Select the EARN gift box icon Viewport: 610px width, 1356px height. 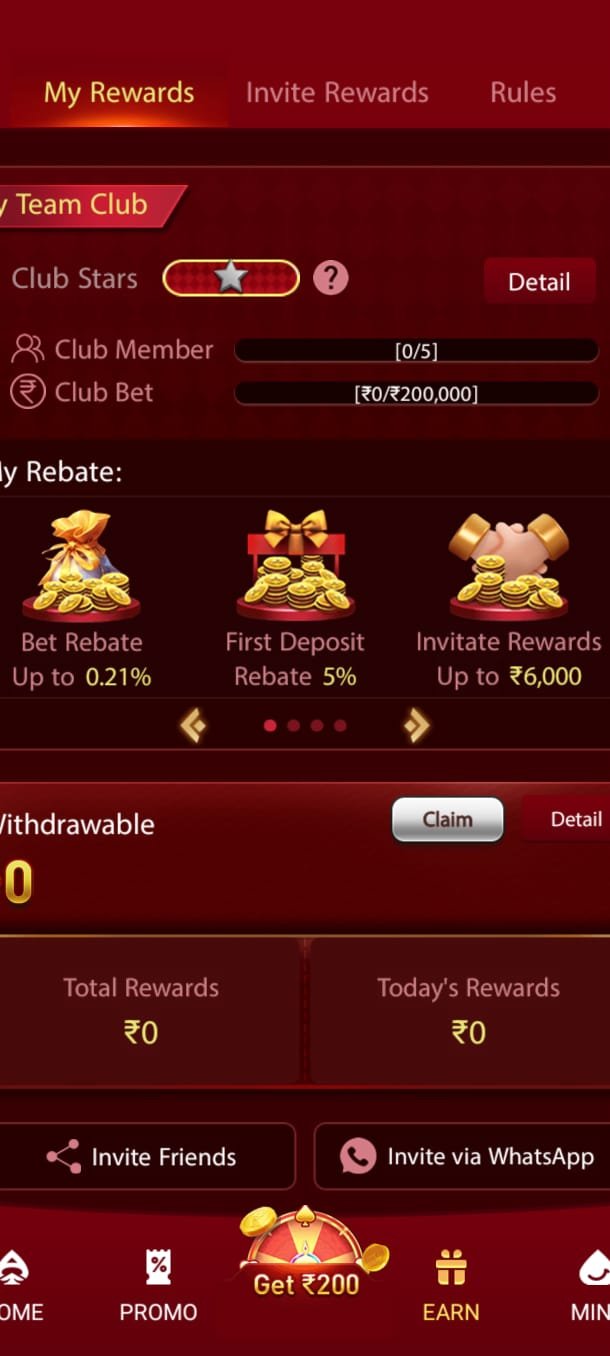point(451,1268)
